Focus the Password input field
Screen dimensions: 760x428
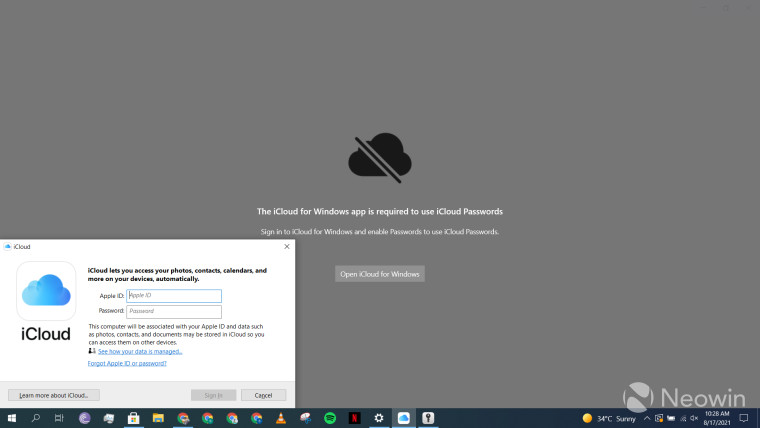174,311
